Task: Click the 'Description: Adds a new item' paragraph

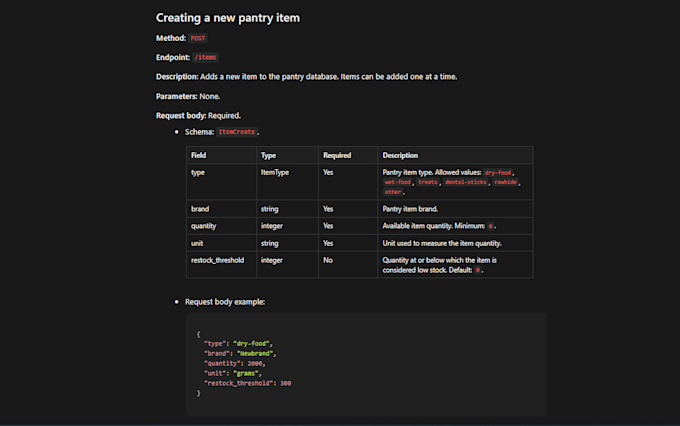Action: [307, 77]
